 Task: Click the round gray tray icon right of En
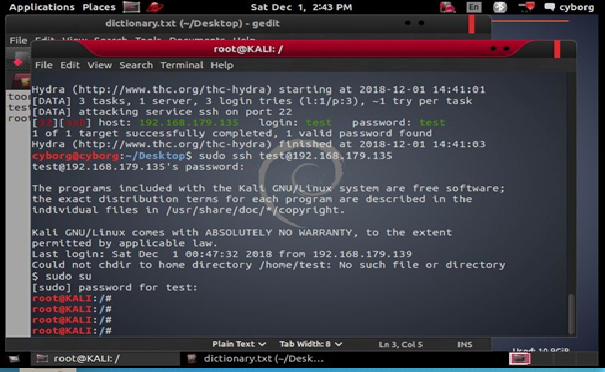[x=500, y=7]
